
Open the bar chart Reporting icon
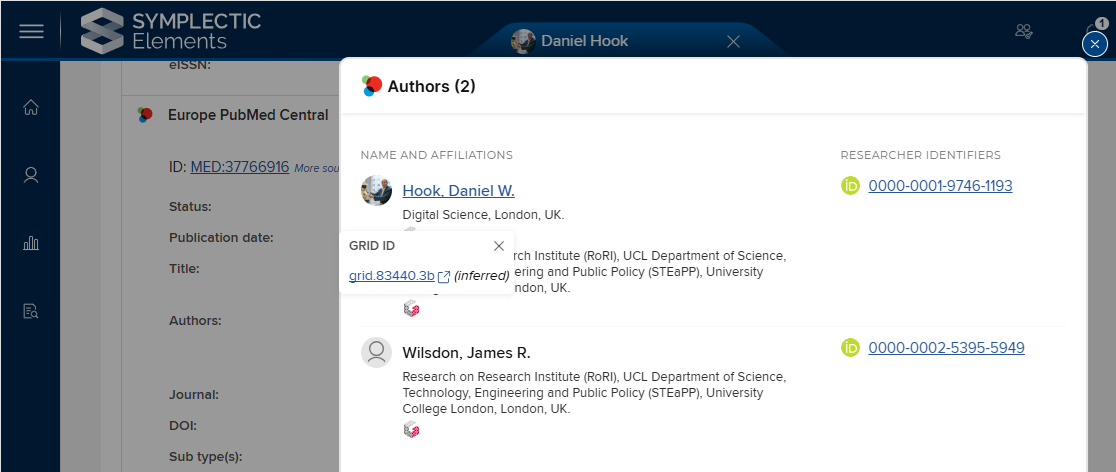31,243
